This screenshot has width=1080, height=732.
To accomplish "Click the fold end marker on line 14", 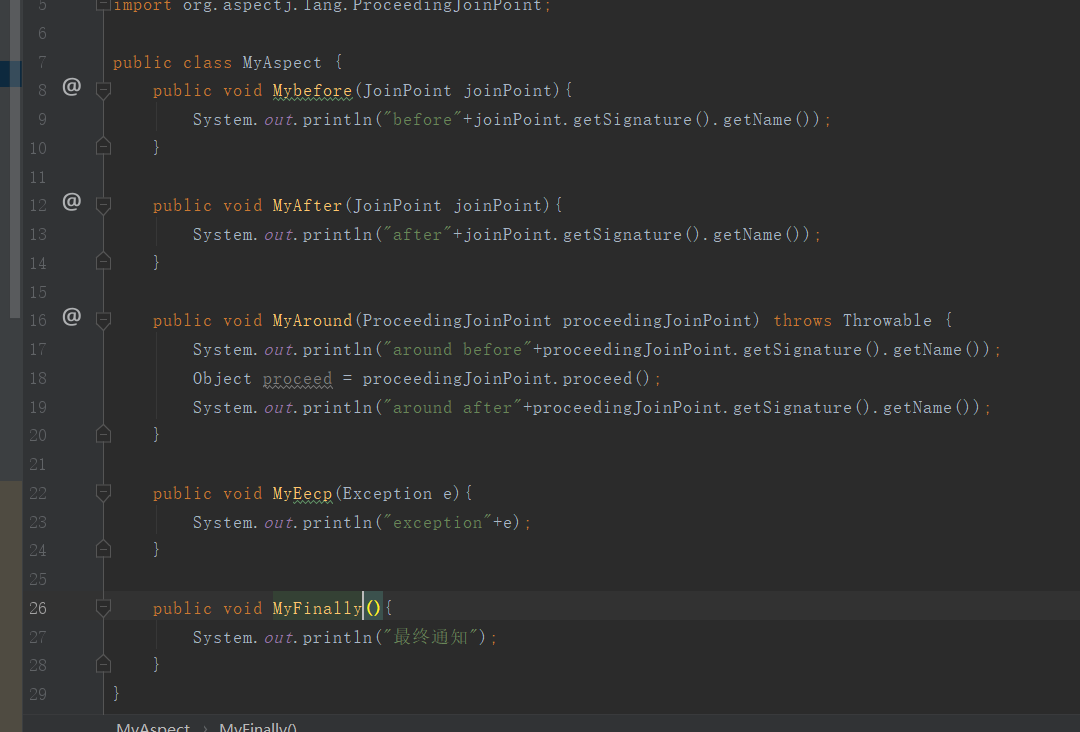I will pyautogui.click(x=103, y=262).
